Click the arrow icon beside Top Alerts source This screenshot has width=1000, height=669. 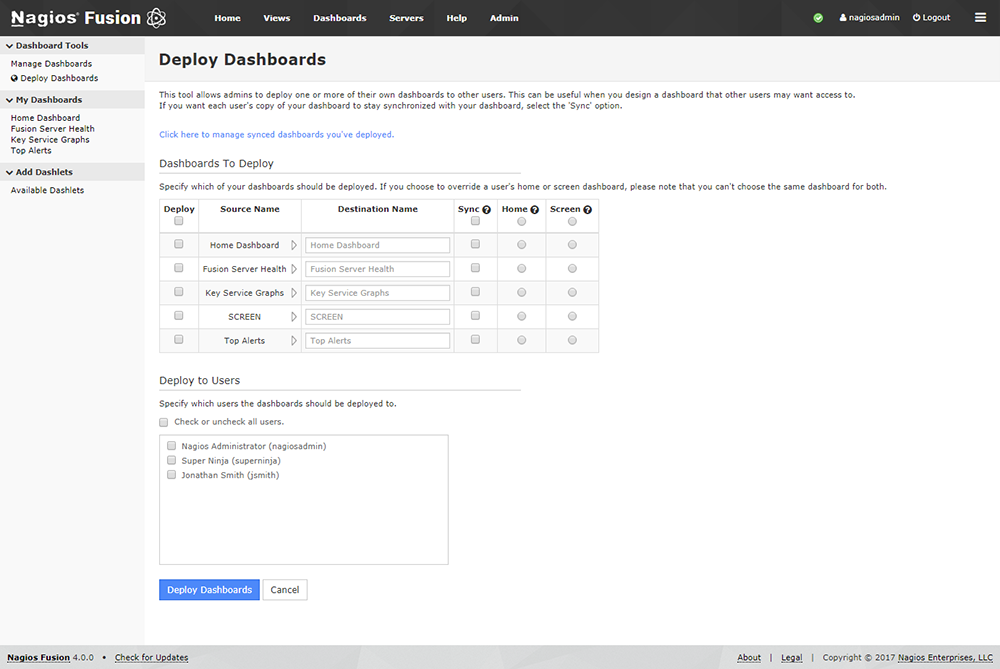(x=294, y=341)
